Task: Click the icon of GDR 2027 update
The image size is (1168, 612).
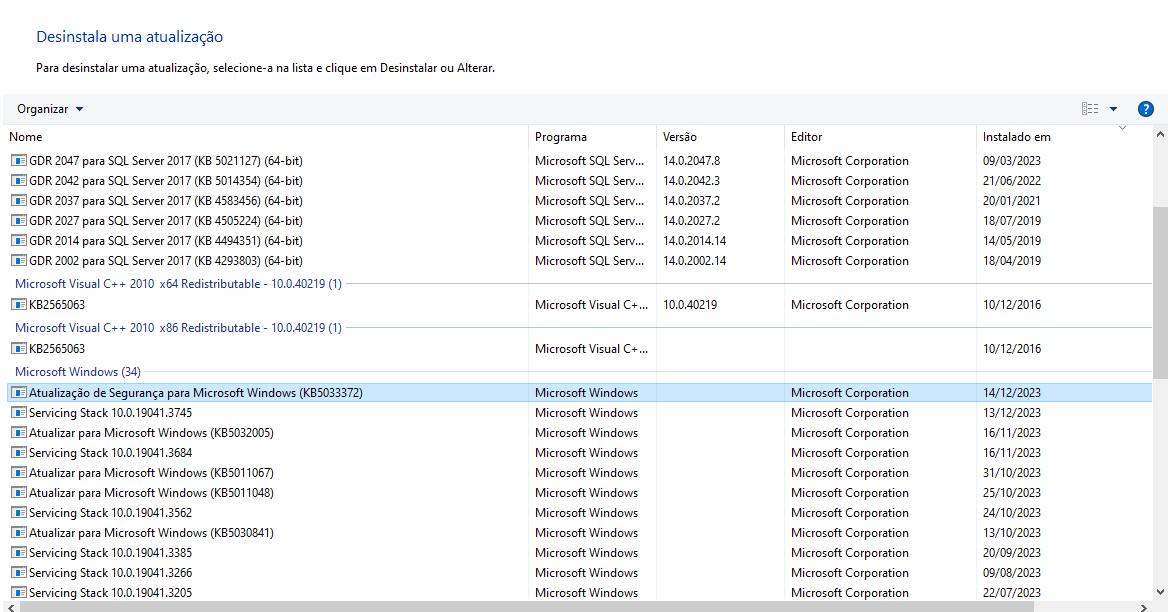Action: click(19, 221)
